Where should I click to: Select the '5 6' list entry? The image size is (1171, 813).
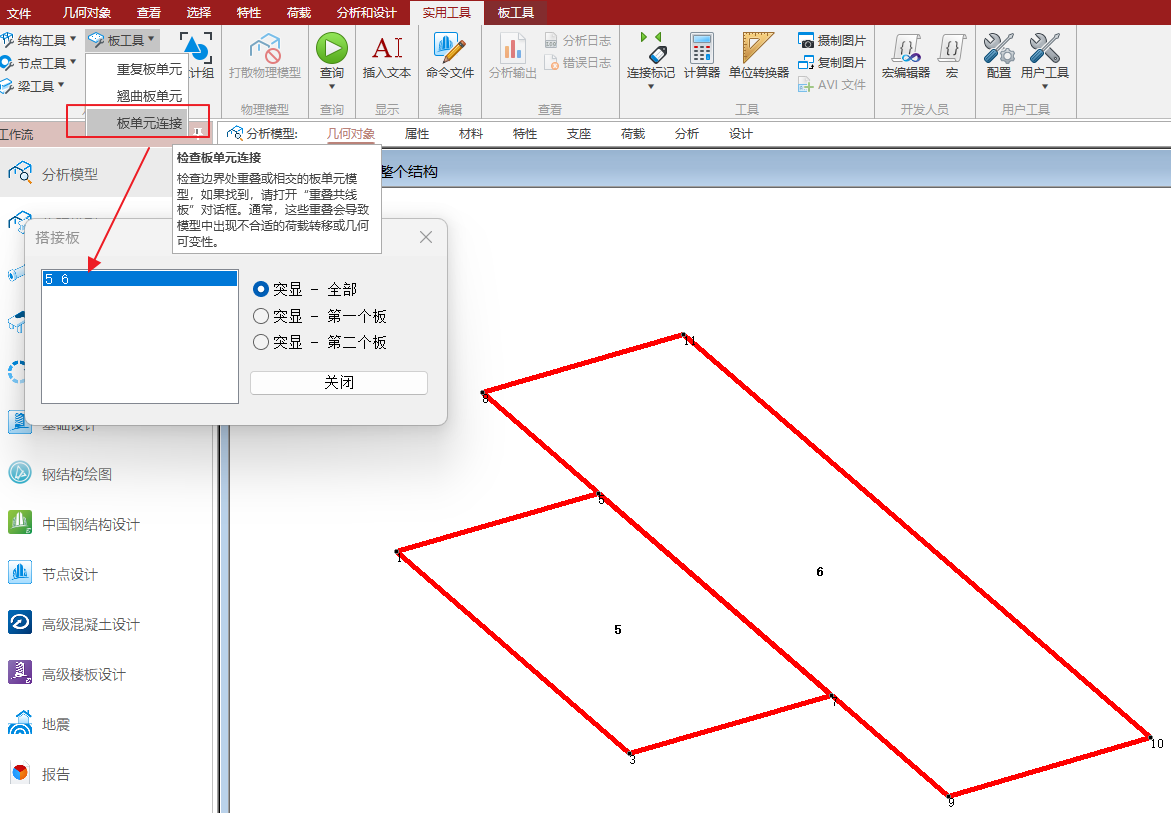tap(140, 279)
